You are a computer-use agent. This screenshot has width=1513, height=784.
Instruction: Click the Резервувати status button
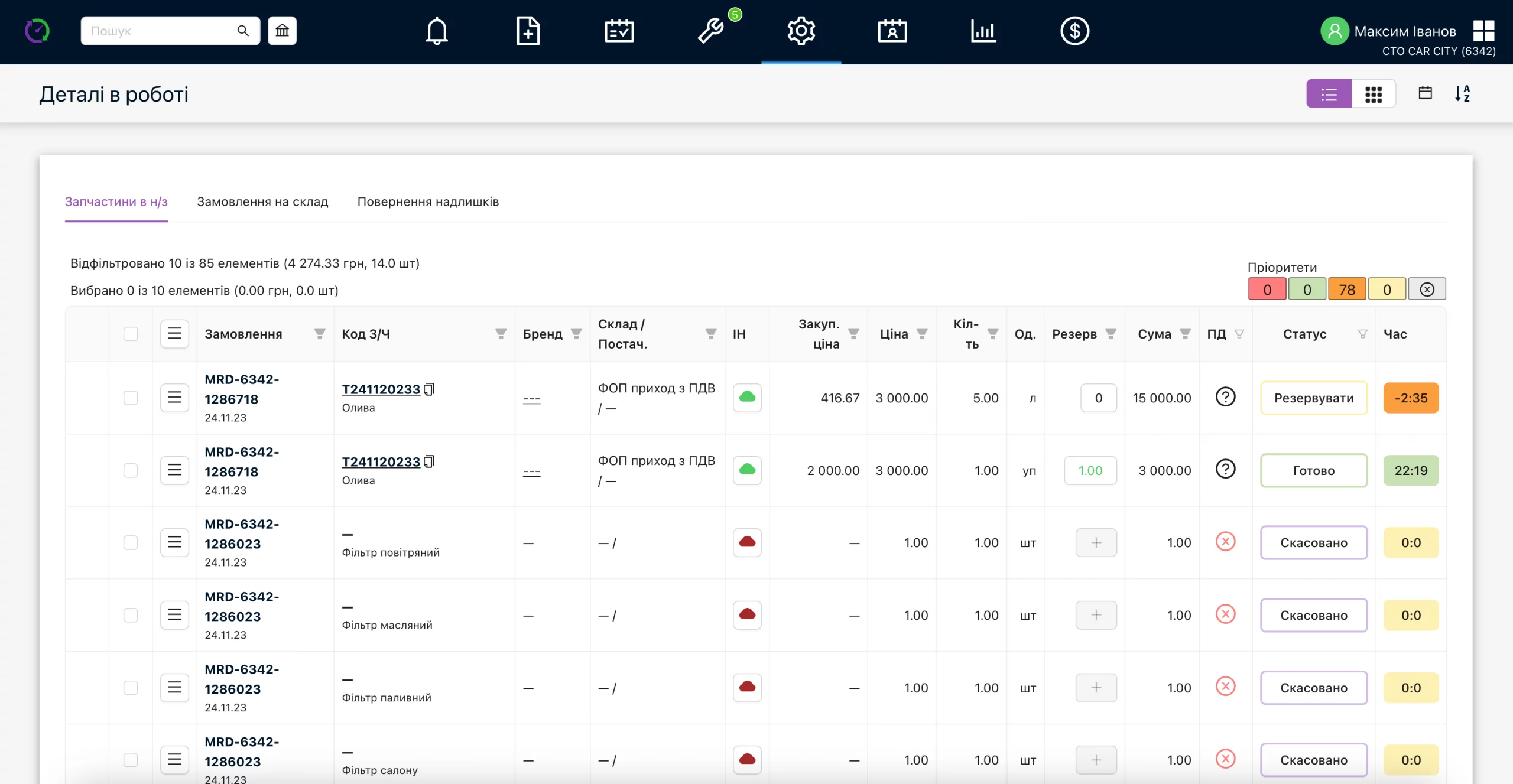tap(1313, 398)
